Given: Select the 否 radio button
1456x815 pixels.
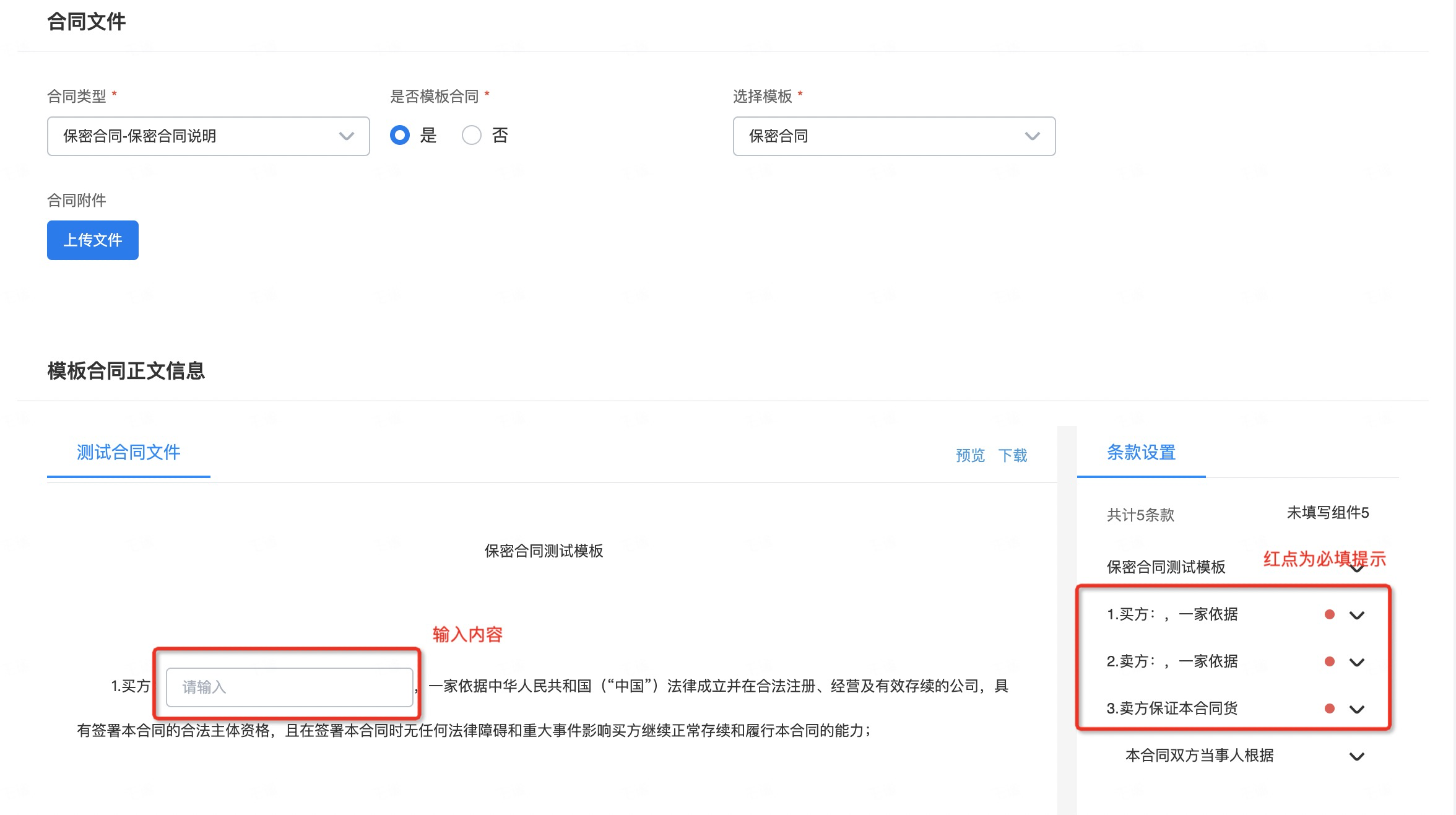Looking at the screenshot, I should [x=472, y=135].
